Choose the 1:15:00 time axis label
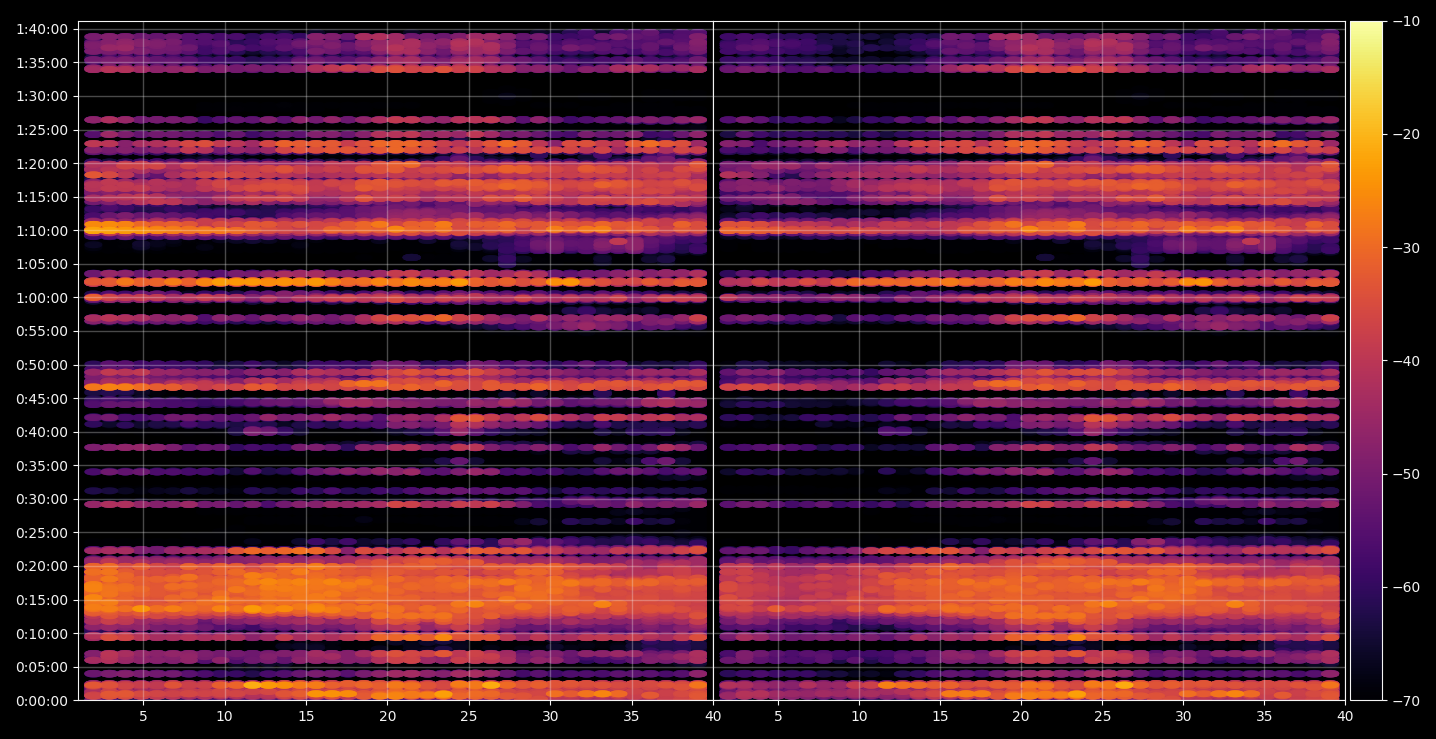The height and width of the screenshot is (739, 1436). coord(42,197)
